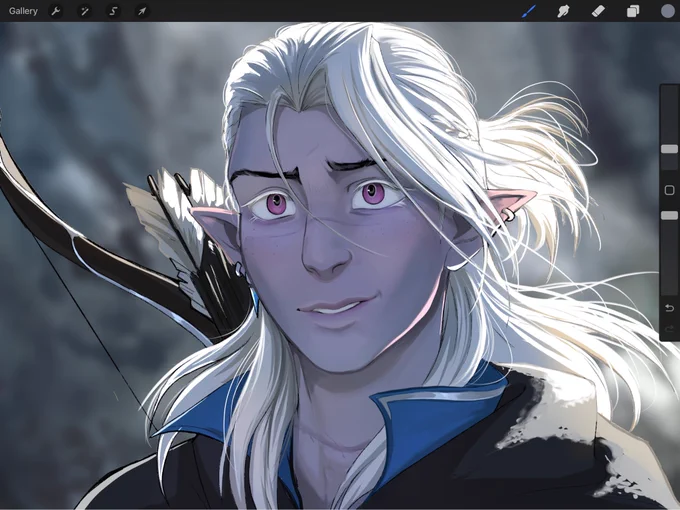The image size is (680, 510).
Task: Tap the square modify button in sidebar
Action: 669,190
